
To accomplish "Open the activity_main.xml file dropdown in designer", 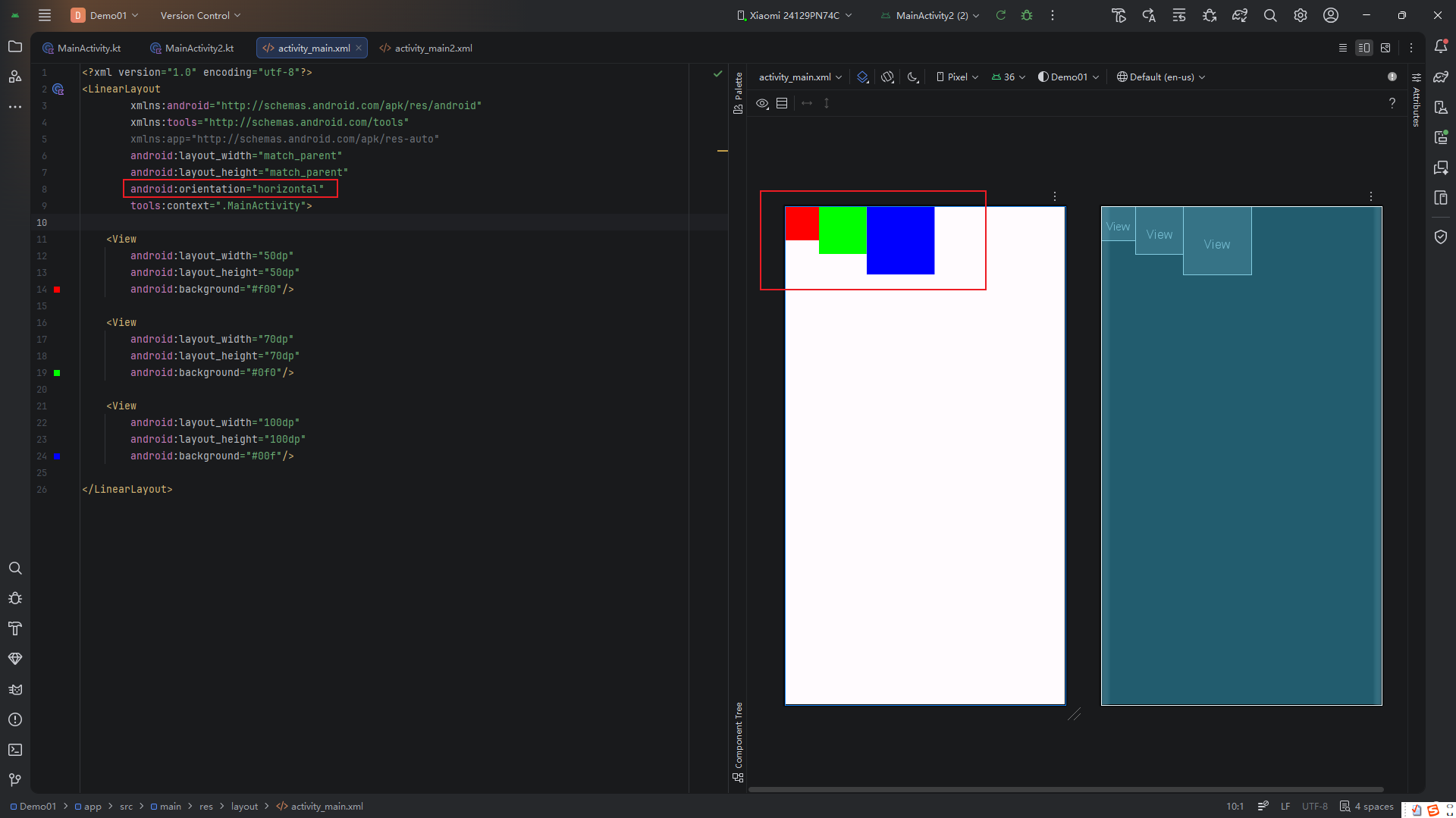I will (800, 77).
